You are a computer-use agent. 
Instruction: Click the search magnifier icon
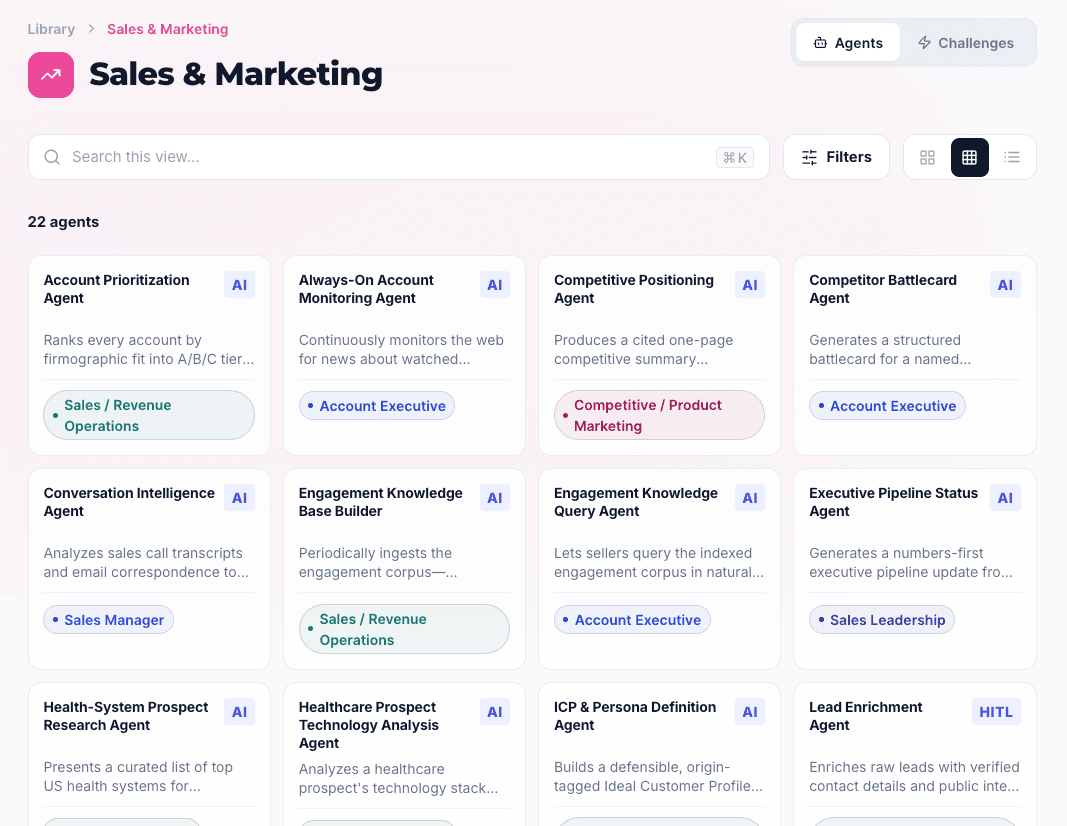click(x=52, y=157)
